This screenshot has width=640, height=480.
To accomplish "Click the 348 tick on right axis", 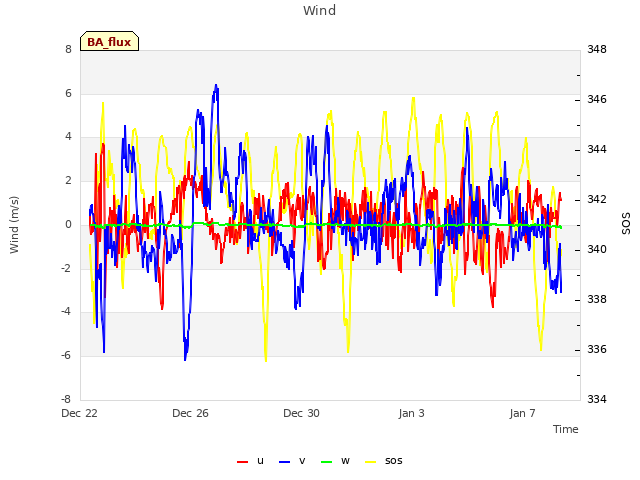I will coord(597,49).
